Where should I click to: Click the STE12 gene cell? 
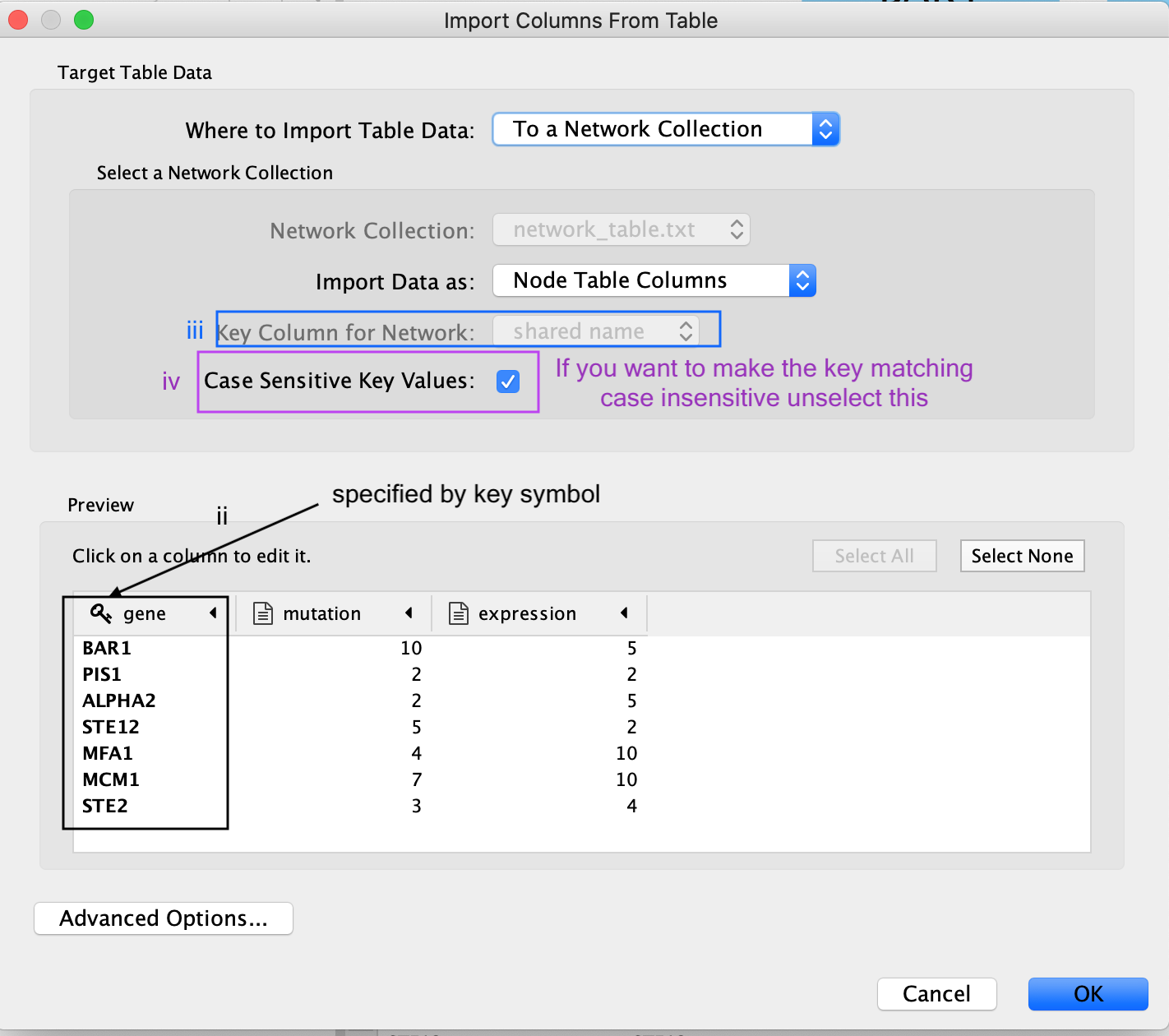(x=111, y=727)
